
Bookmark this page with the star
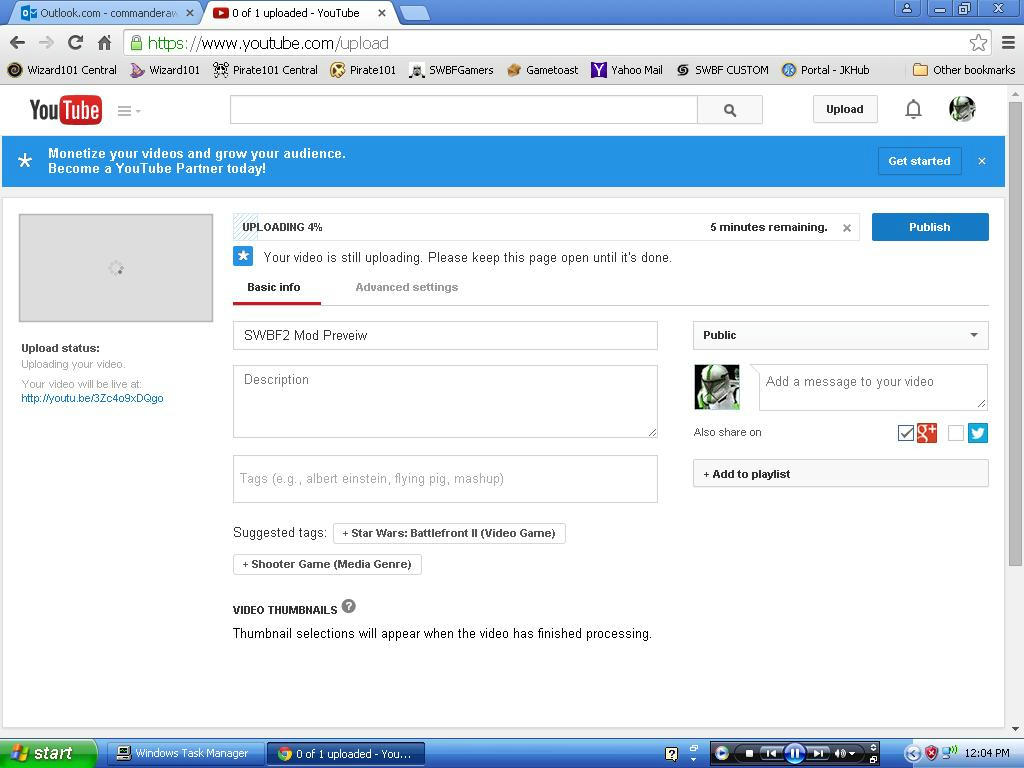pos(978,43)
